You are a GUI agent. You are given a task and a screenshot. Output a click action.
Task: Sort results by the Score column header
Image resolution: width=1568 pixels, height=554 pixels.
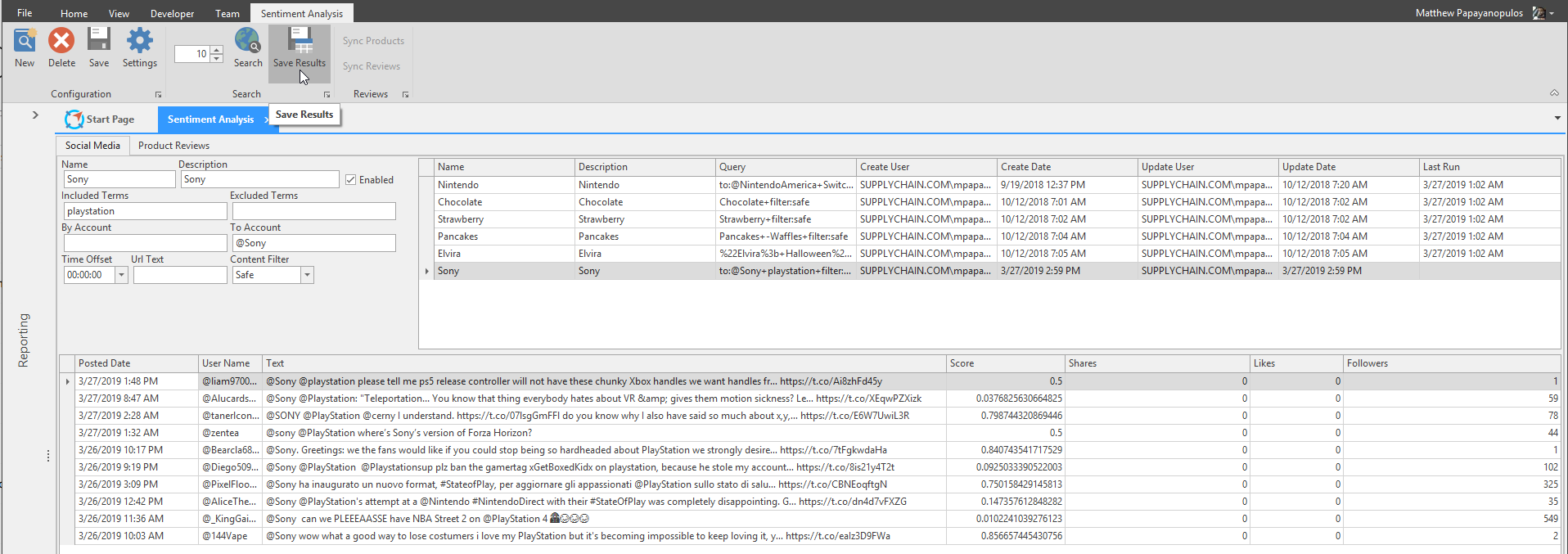[x=1005, y=363]
